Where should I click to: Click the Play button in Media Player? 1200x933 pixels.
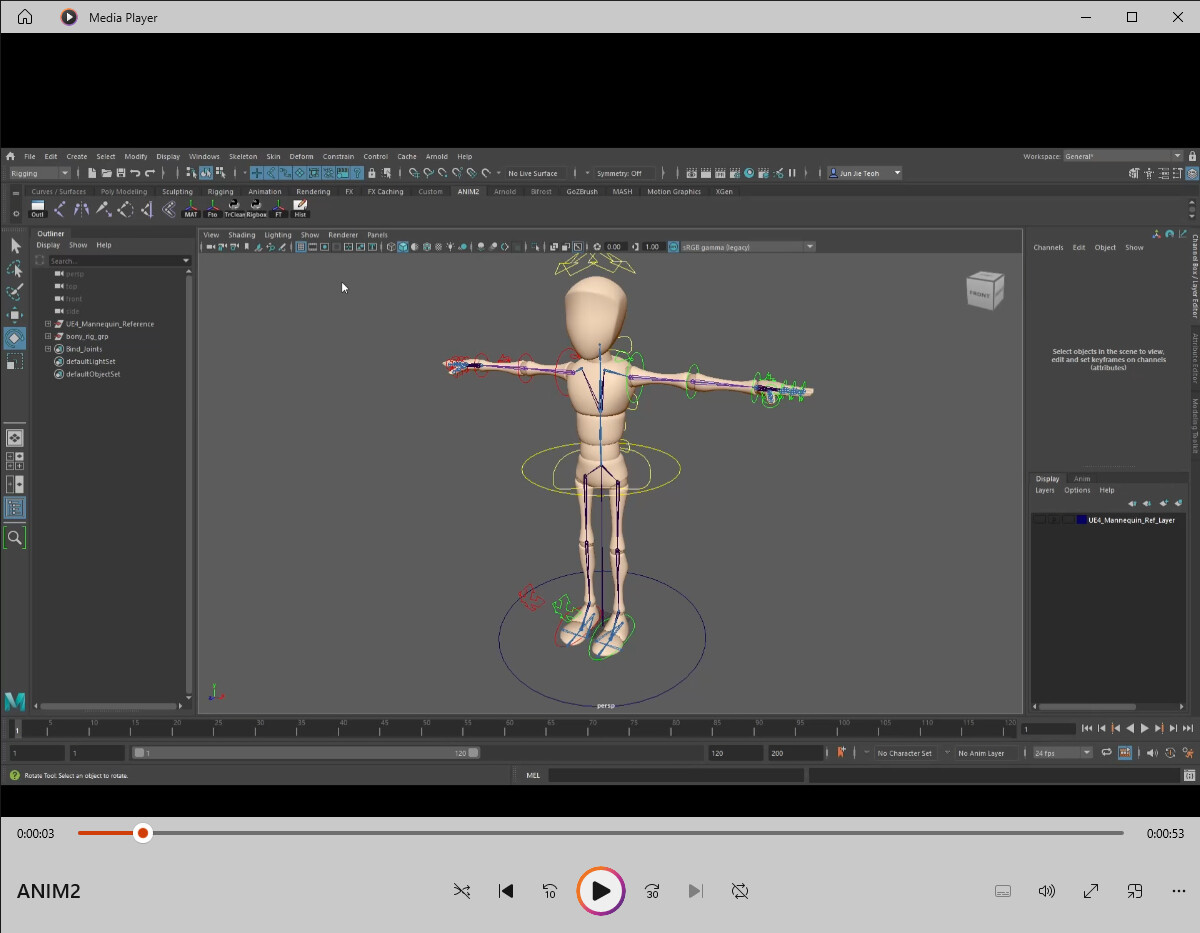click(601, 890)
